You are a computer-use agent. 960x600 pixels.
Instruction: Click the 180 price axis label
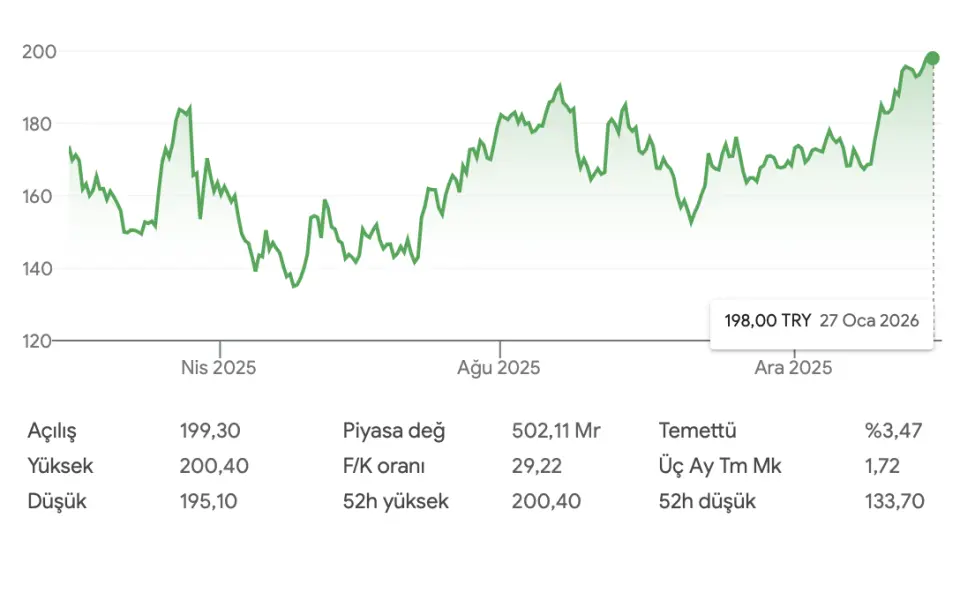tap(38, 124)
